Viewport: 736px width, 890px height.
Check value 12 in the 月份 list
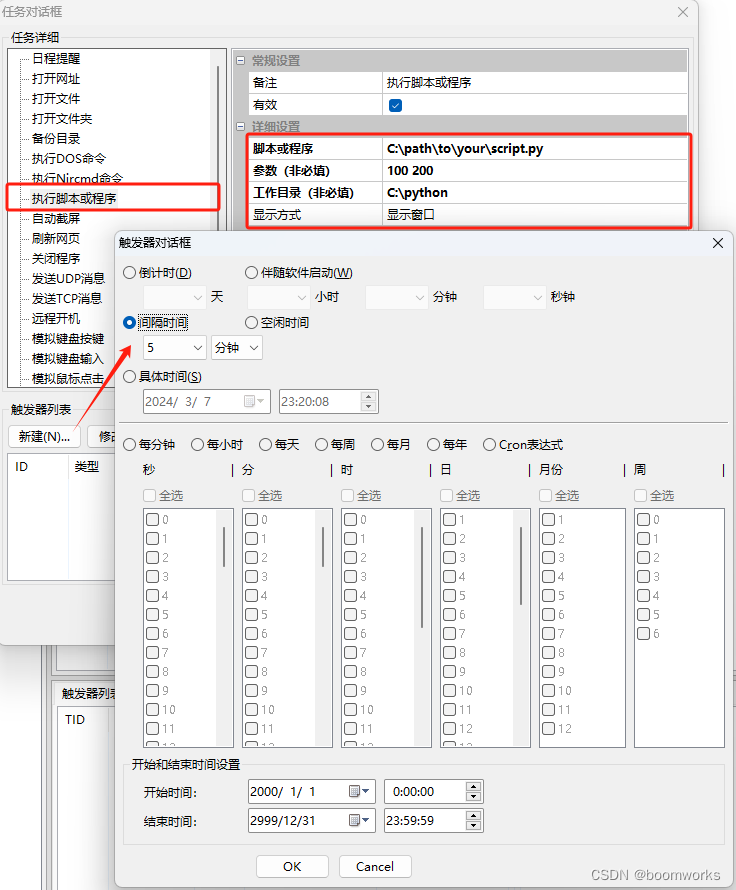549,728
